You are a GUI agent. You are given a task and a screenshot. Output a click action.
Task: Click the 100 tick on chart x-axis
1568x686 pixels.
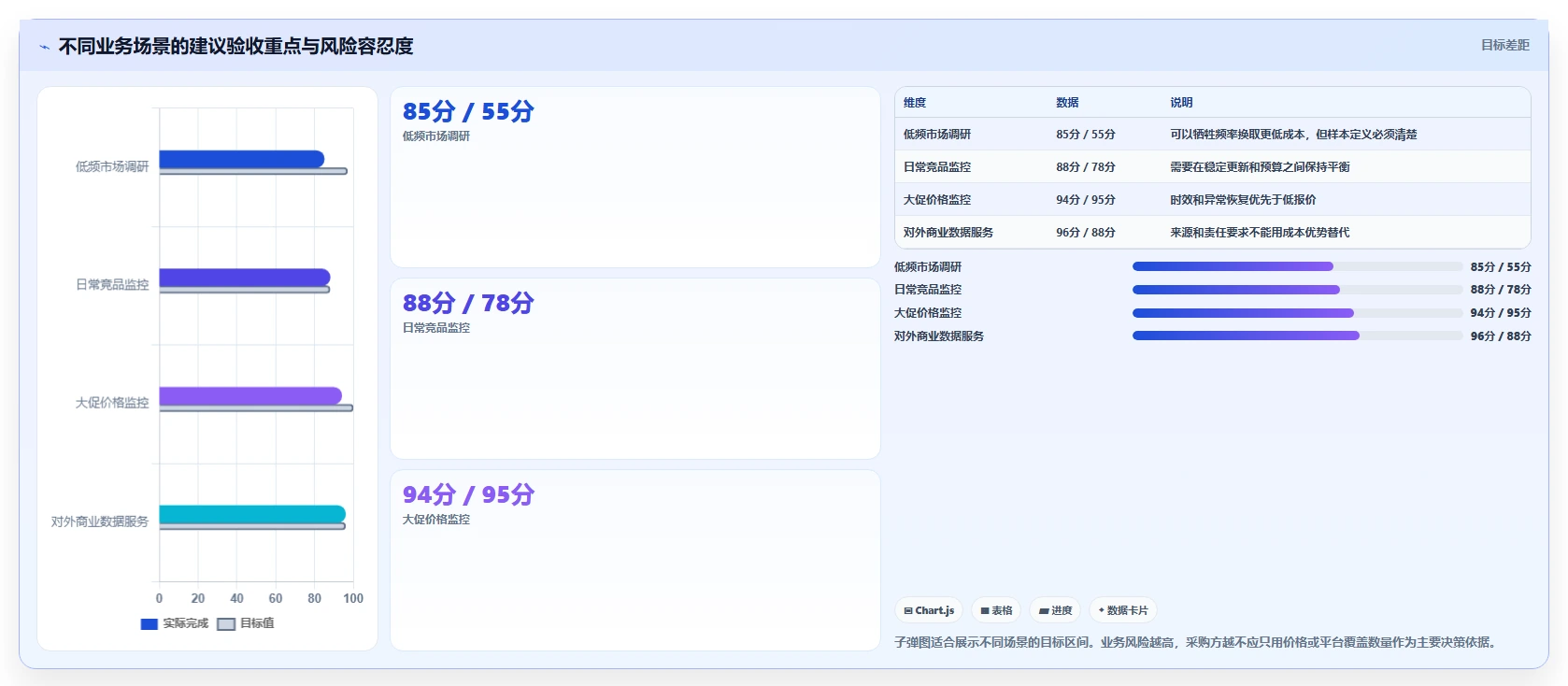pos(353,598)
